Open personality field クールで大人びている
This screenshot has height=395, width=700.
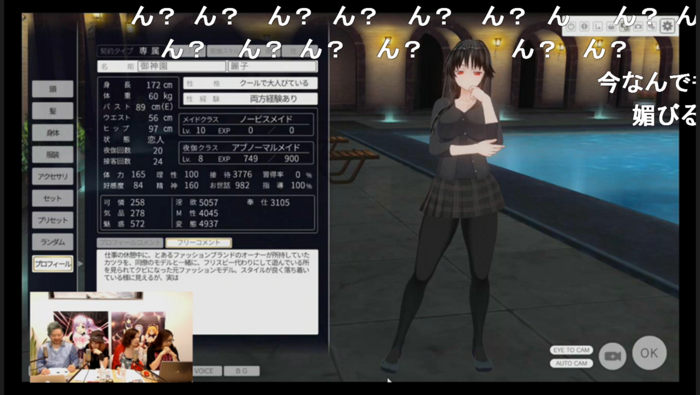coord(250,83)
